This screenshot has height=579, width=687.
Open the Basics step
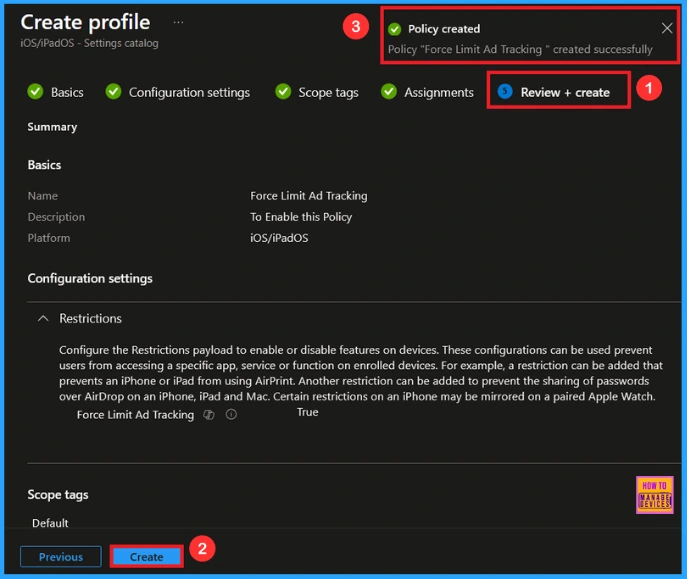point(67,92)
